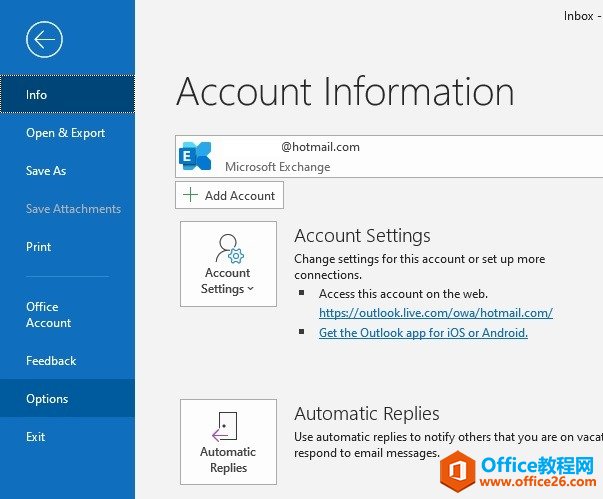Screen dimensions: 603x499
Task: Click the back arrow circle icon
Action: click(44, 39)
